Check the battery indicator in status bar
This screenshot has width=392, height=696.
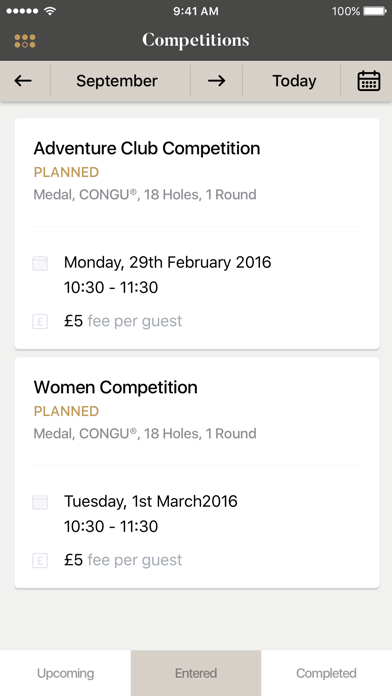pyautogui.click(x=375, y=11)
